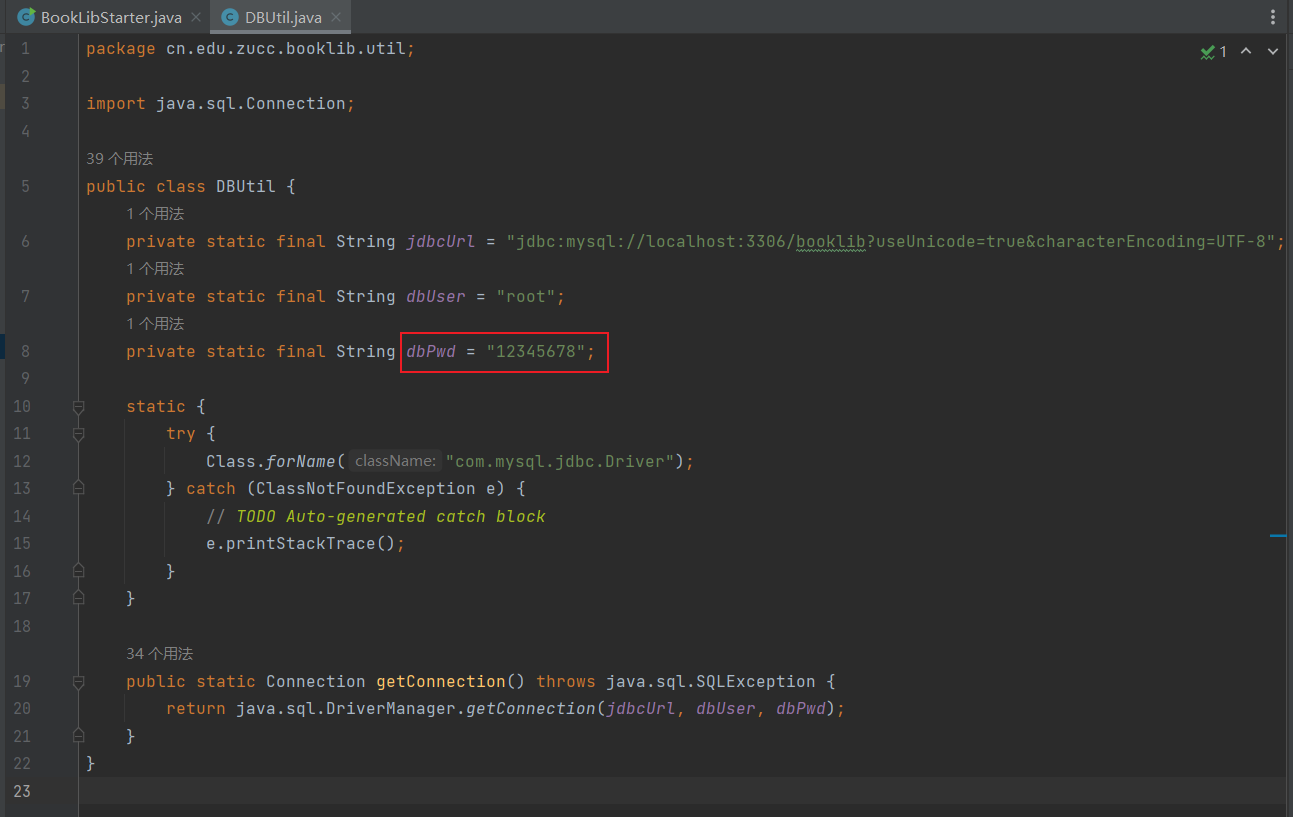
Task: Open the '34 个用法' hint above getConnection
Action: [159, 654]
